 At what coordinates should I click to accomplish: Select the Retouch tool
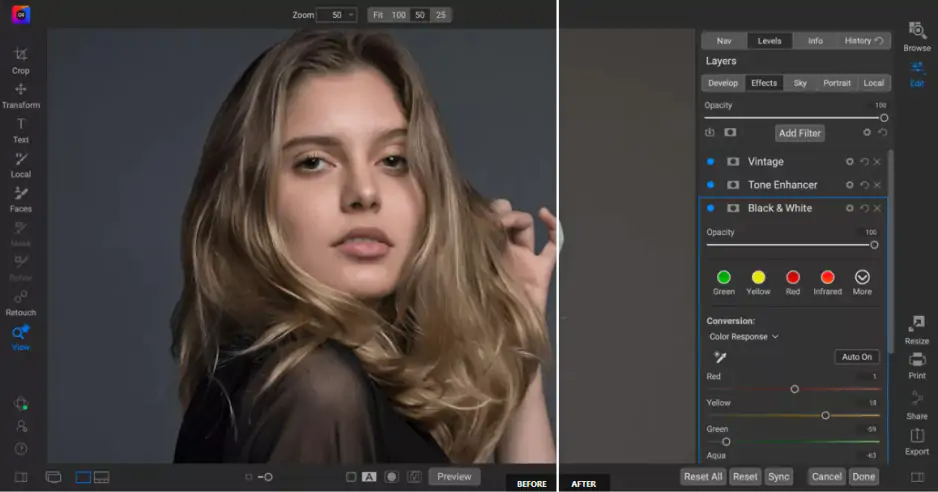[x=21, y=298]
